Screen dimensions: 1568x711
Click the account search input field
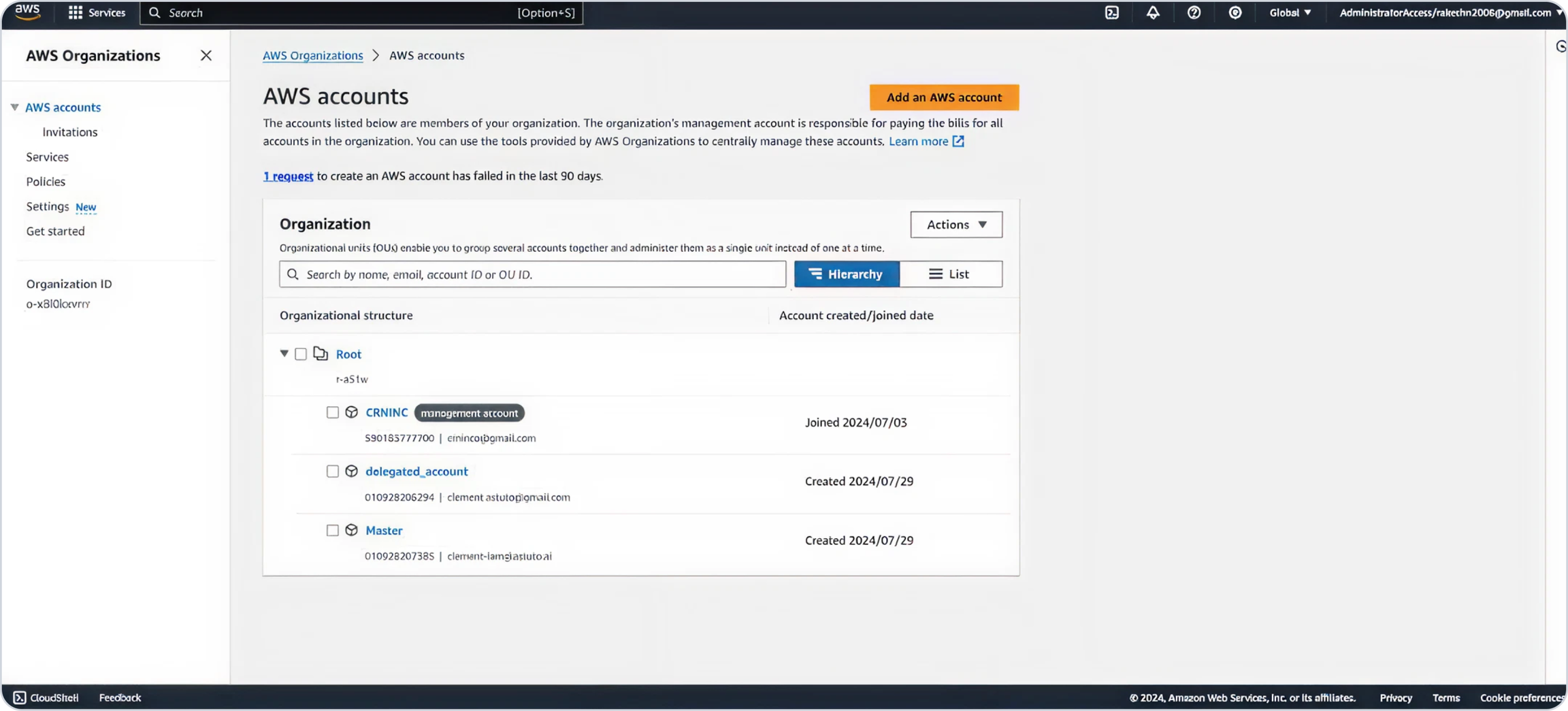[538, 274]
